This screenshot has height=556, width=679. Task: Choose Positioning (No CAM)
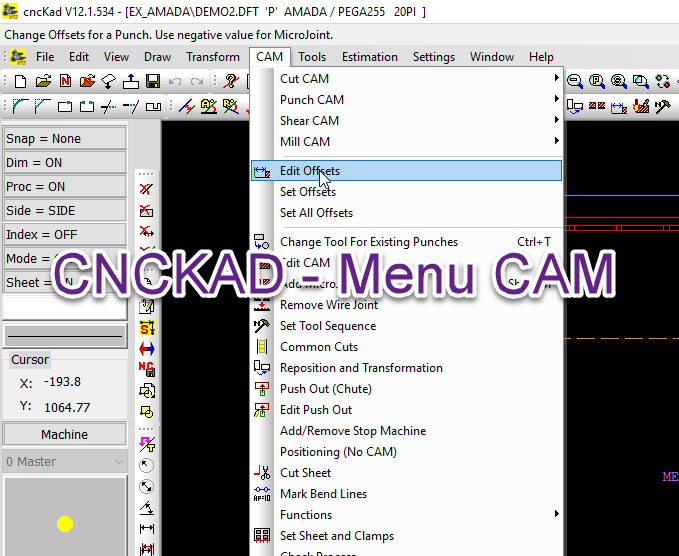tap(406, 452)
